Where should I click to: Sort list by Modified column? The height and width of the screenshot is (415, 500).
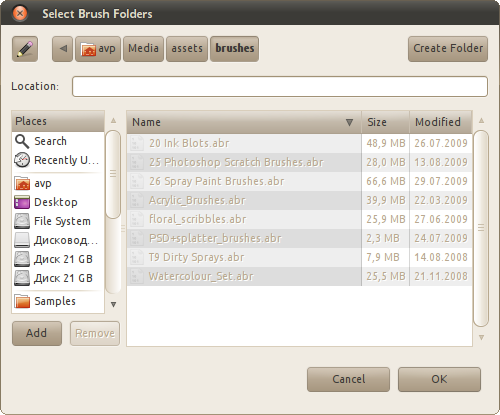441,122
